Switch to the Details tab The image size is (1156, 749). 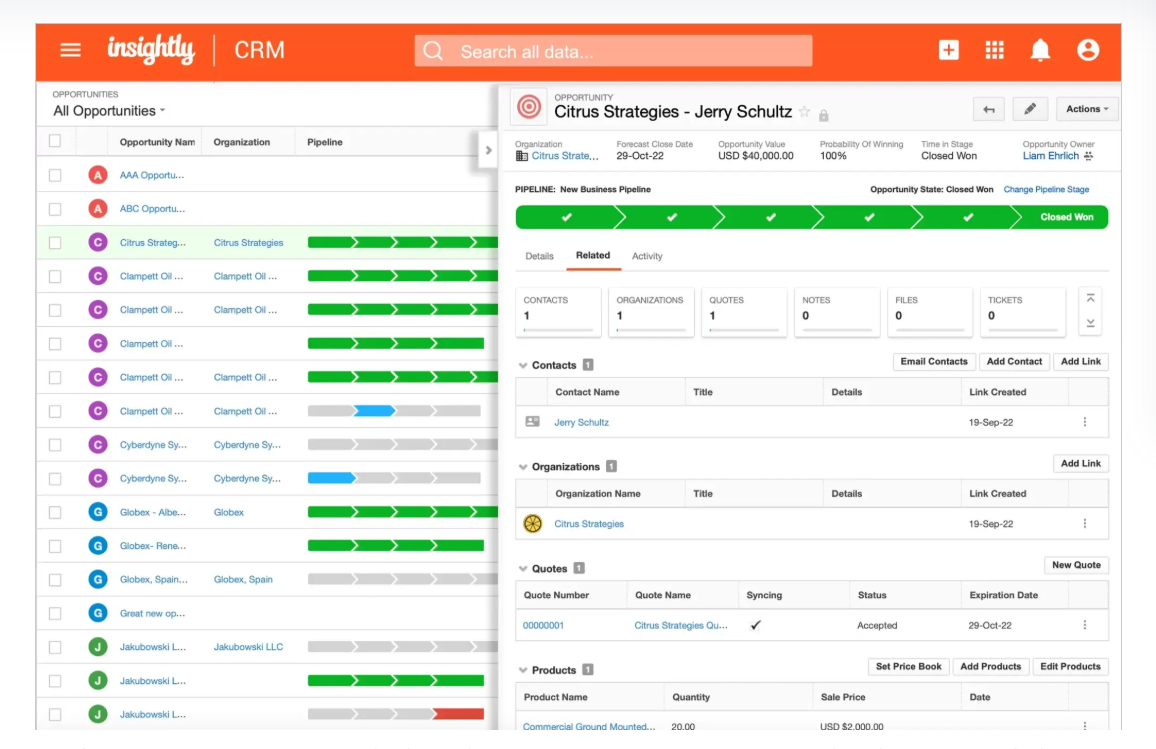tap(539, 256)
